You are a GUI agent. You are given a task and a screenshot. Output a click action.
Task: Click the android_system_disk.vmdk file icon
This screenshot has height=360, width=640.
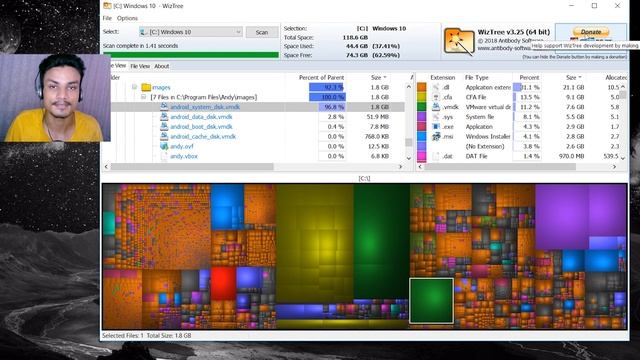[164, 107]
